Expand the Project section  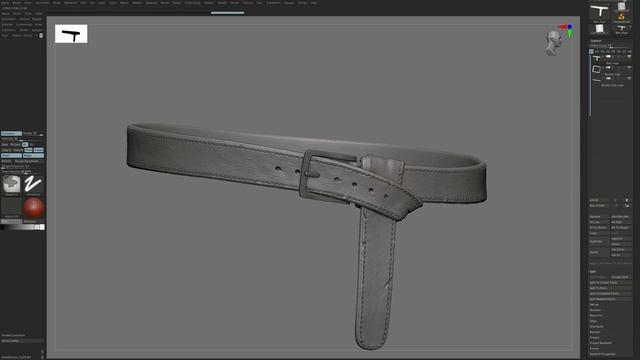(x=595, y=338)
